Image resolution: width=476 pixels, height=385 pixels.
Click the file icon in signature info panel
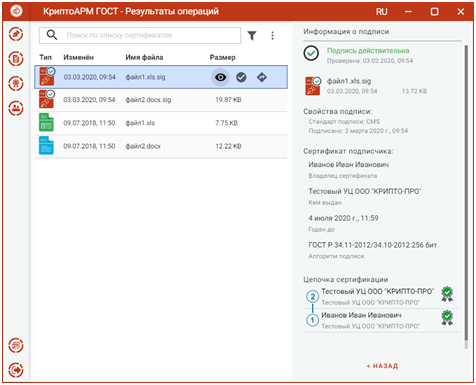pos(313,86)
